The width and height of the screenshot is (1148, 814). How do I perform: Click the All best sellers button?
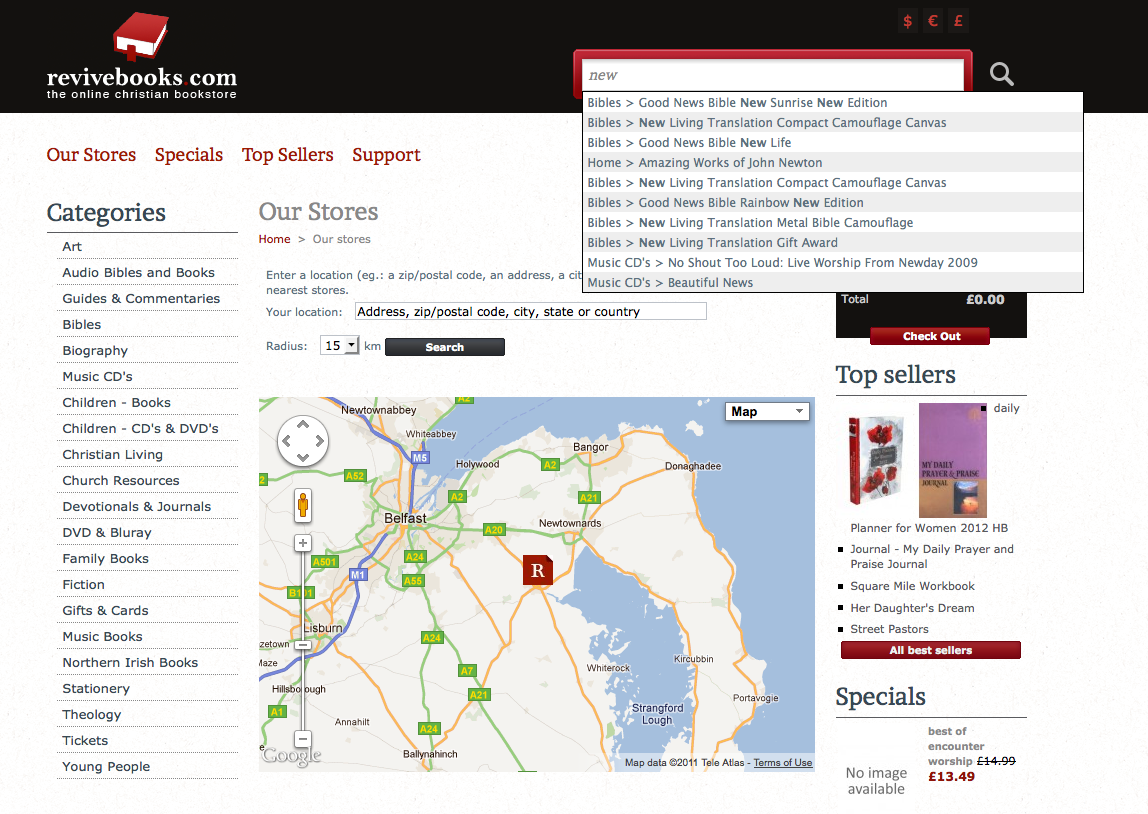930,651
